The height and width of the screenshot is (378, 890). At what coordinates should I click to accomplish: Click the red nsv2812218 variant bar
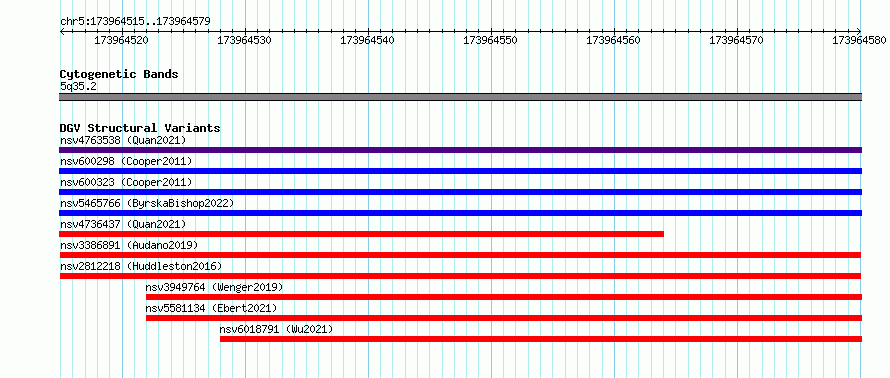point(461,276)
